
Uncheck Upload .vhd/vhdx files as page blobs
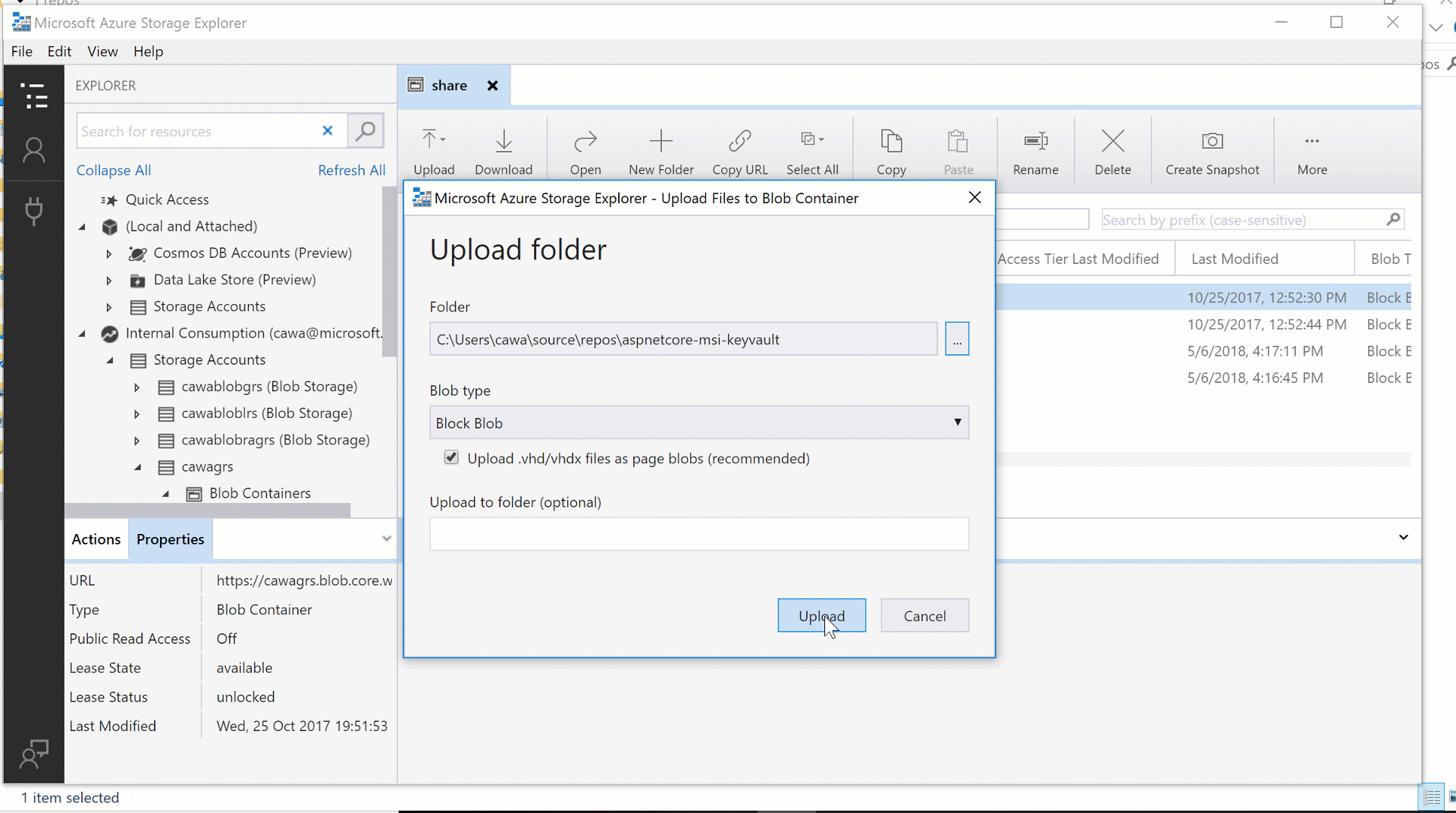pyautogui.click(x=451, y=457)
